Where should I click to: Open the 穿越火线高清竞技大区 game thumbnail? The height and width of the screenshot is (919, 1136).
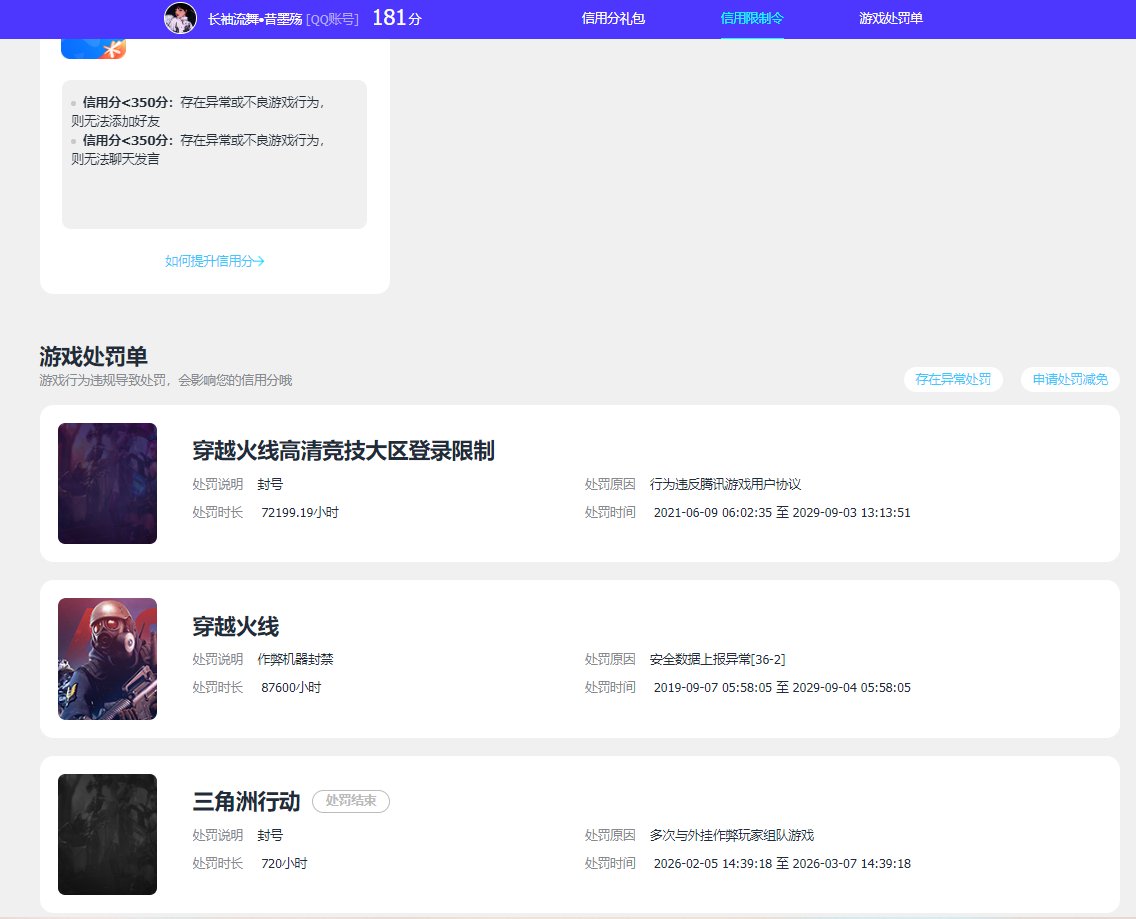(x=107, y=483)
